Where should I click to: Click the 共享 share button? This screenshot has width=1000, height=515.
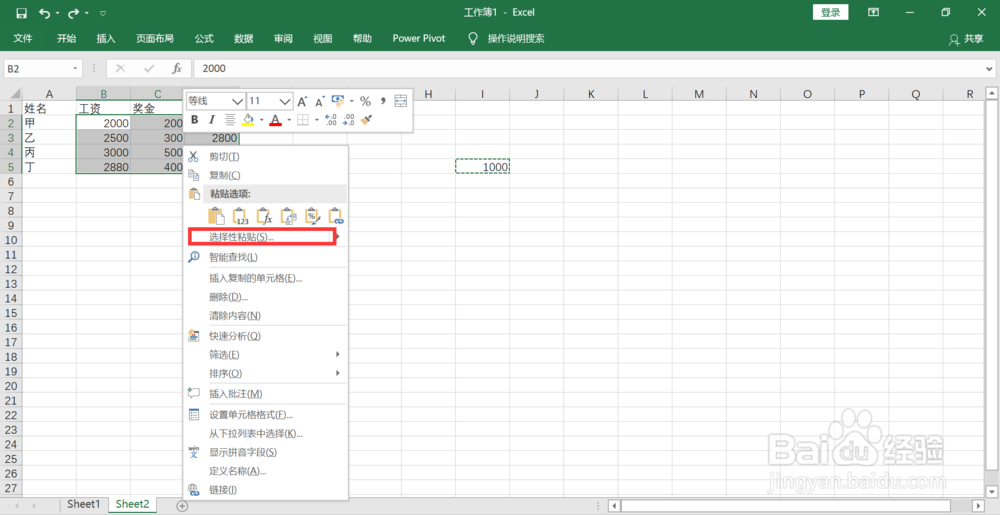click(966, 39)
